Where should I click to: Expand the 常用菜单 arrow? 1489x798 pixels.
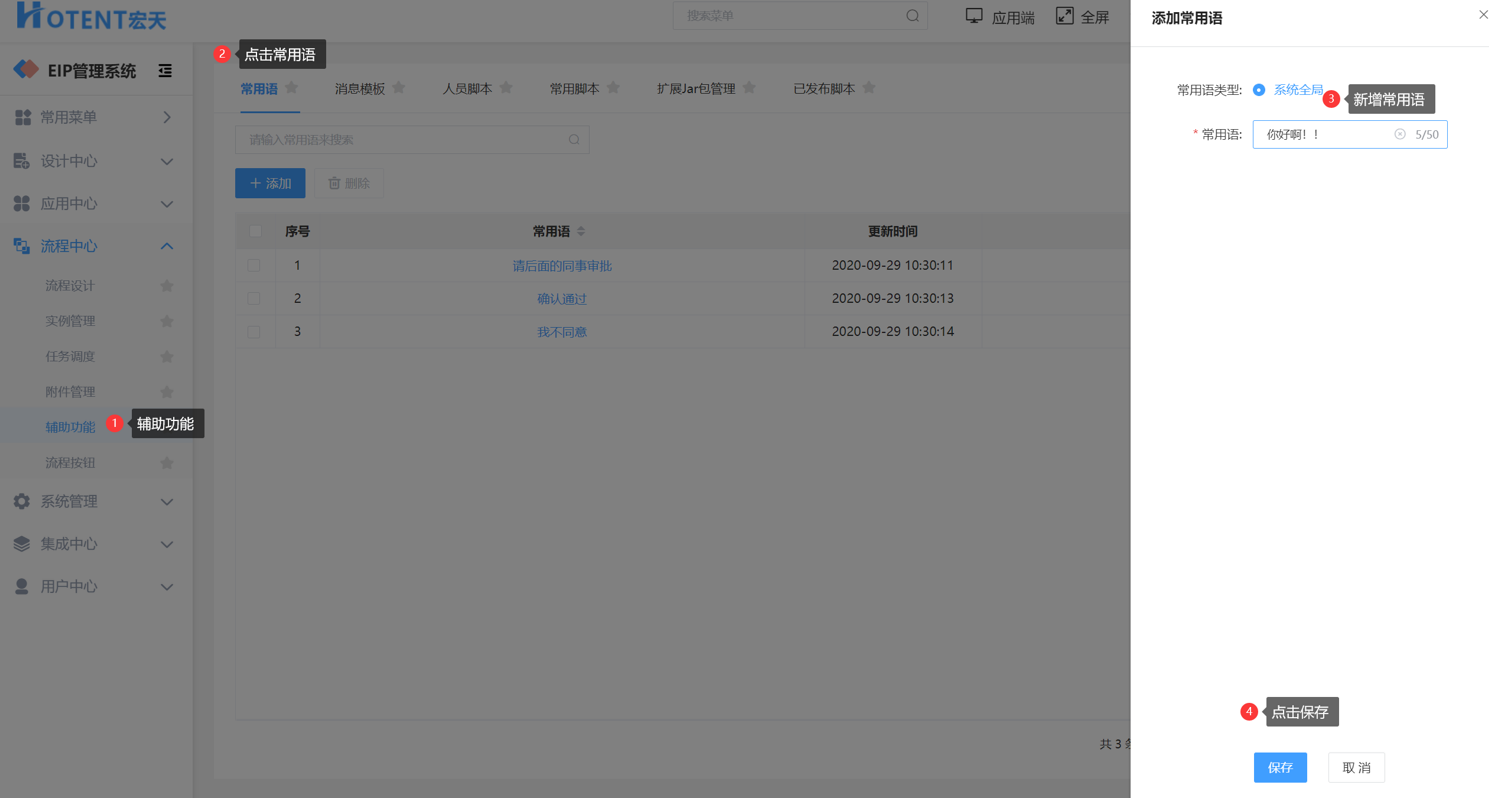pos(167,118)
